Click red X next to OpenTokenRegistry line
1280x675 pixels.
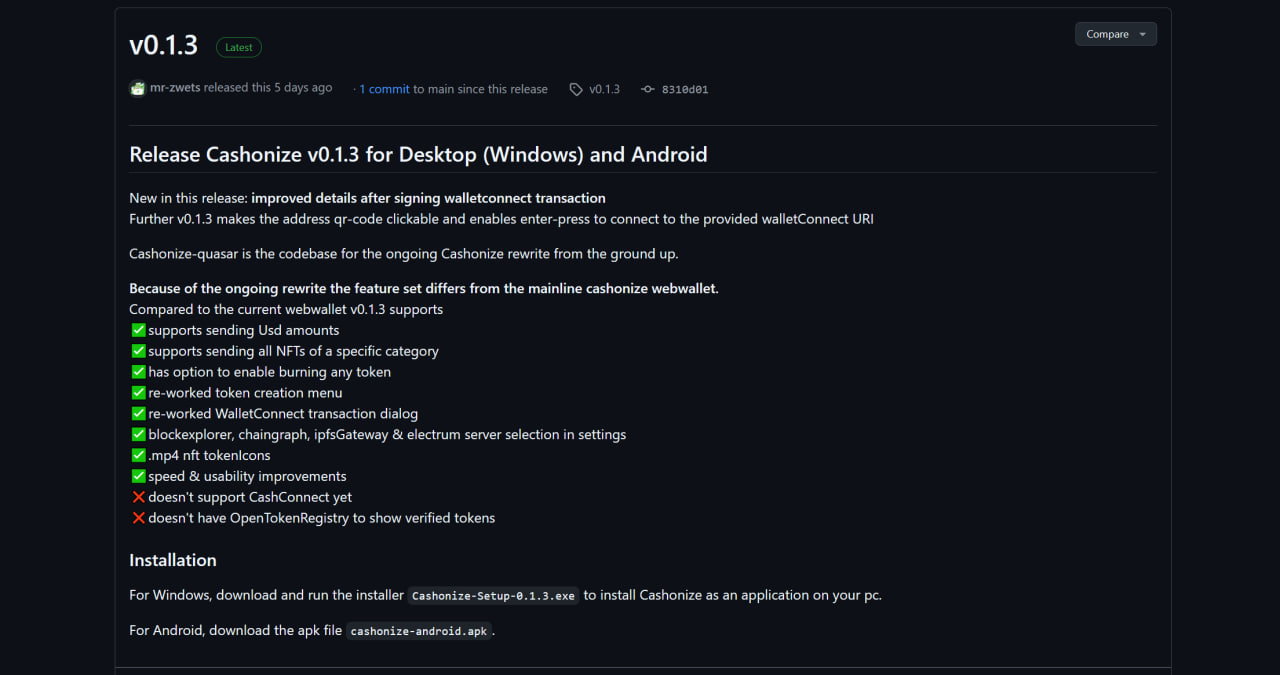tap(138, 518)
